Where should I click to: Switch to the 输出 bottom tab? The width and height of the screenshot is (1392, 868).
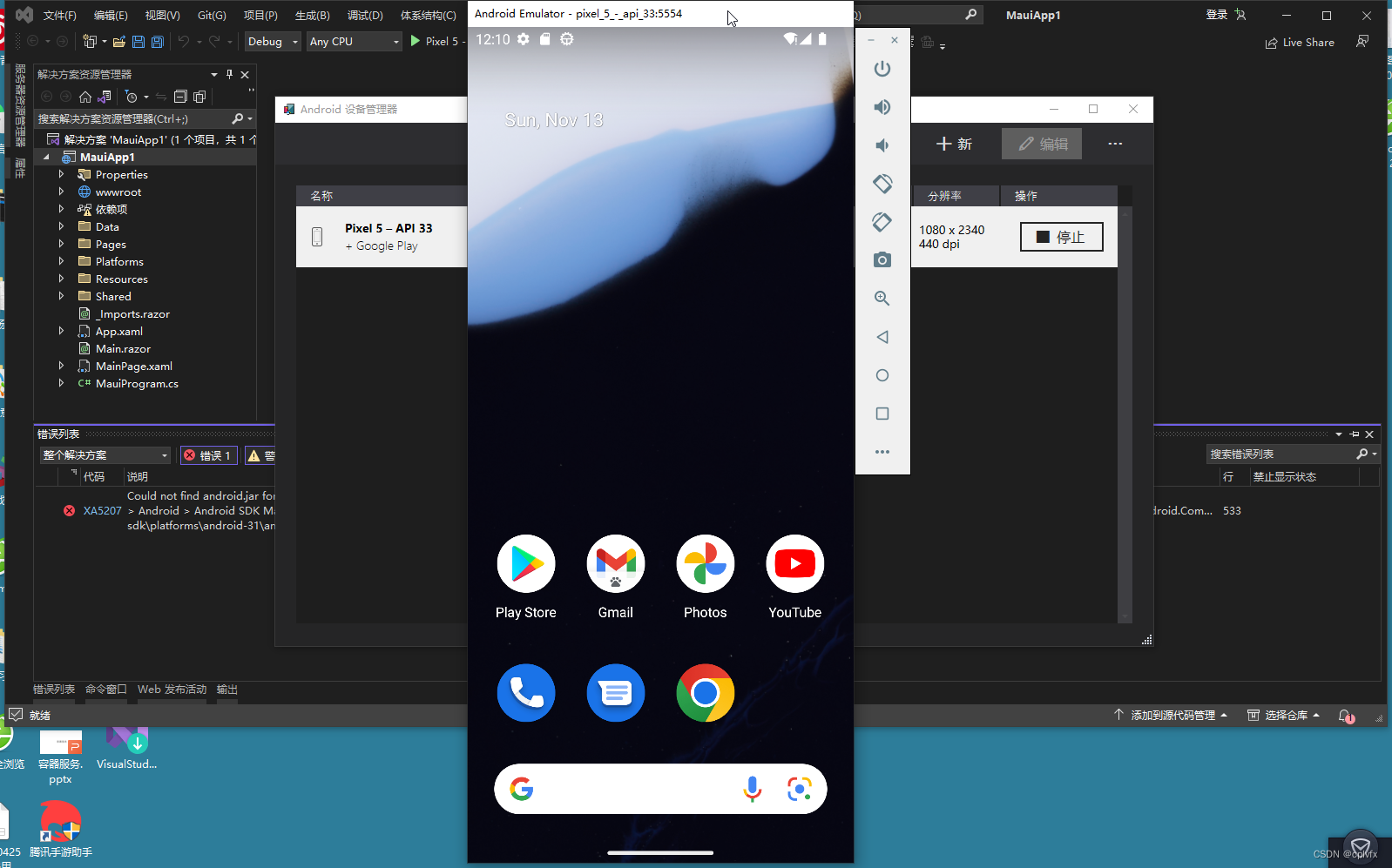click(x=227, y=690)
